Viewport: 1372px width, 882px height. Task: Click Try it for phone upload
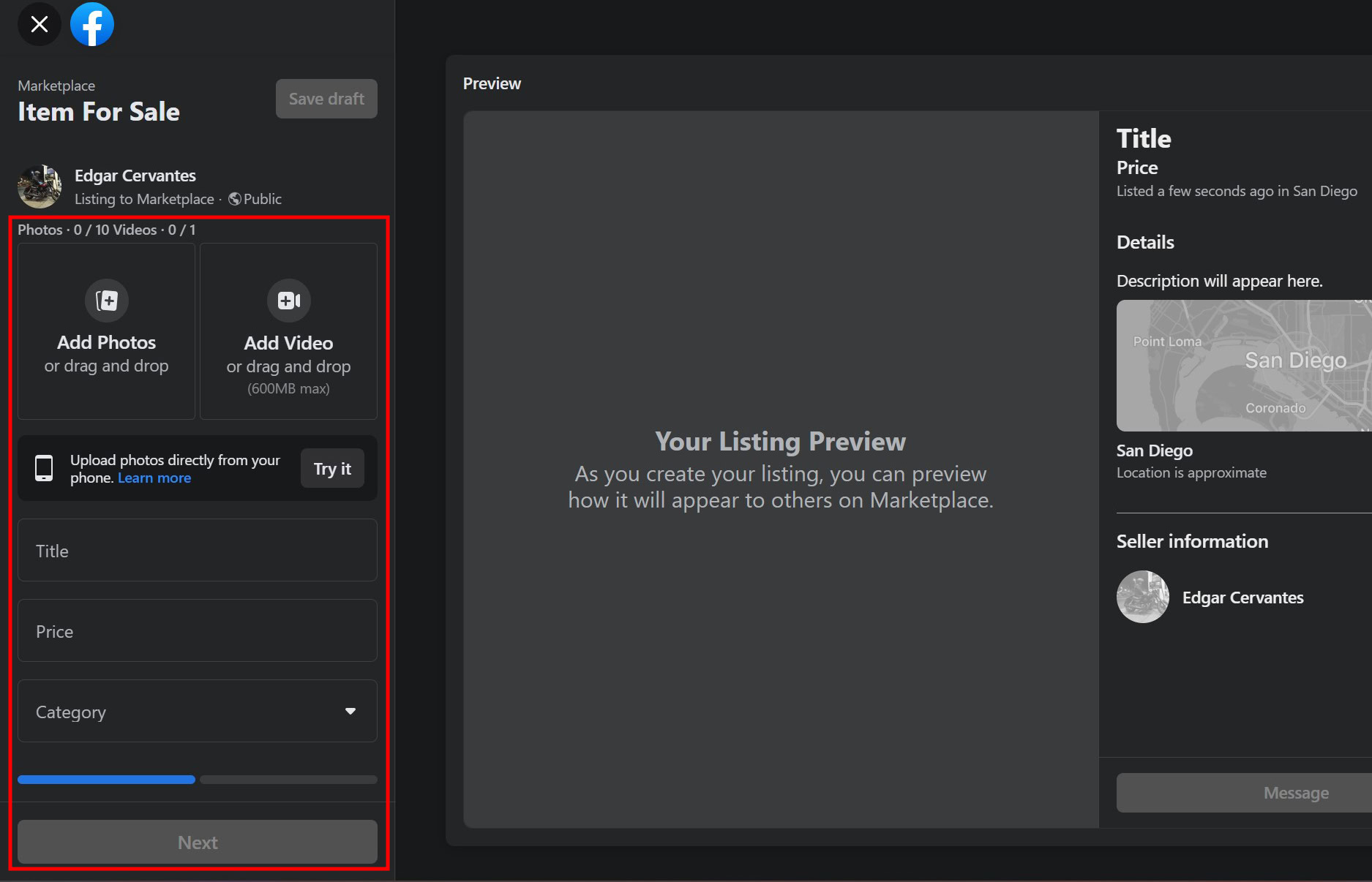pos(332,469)
